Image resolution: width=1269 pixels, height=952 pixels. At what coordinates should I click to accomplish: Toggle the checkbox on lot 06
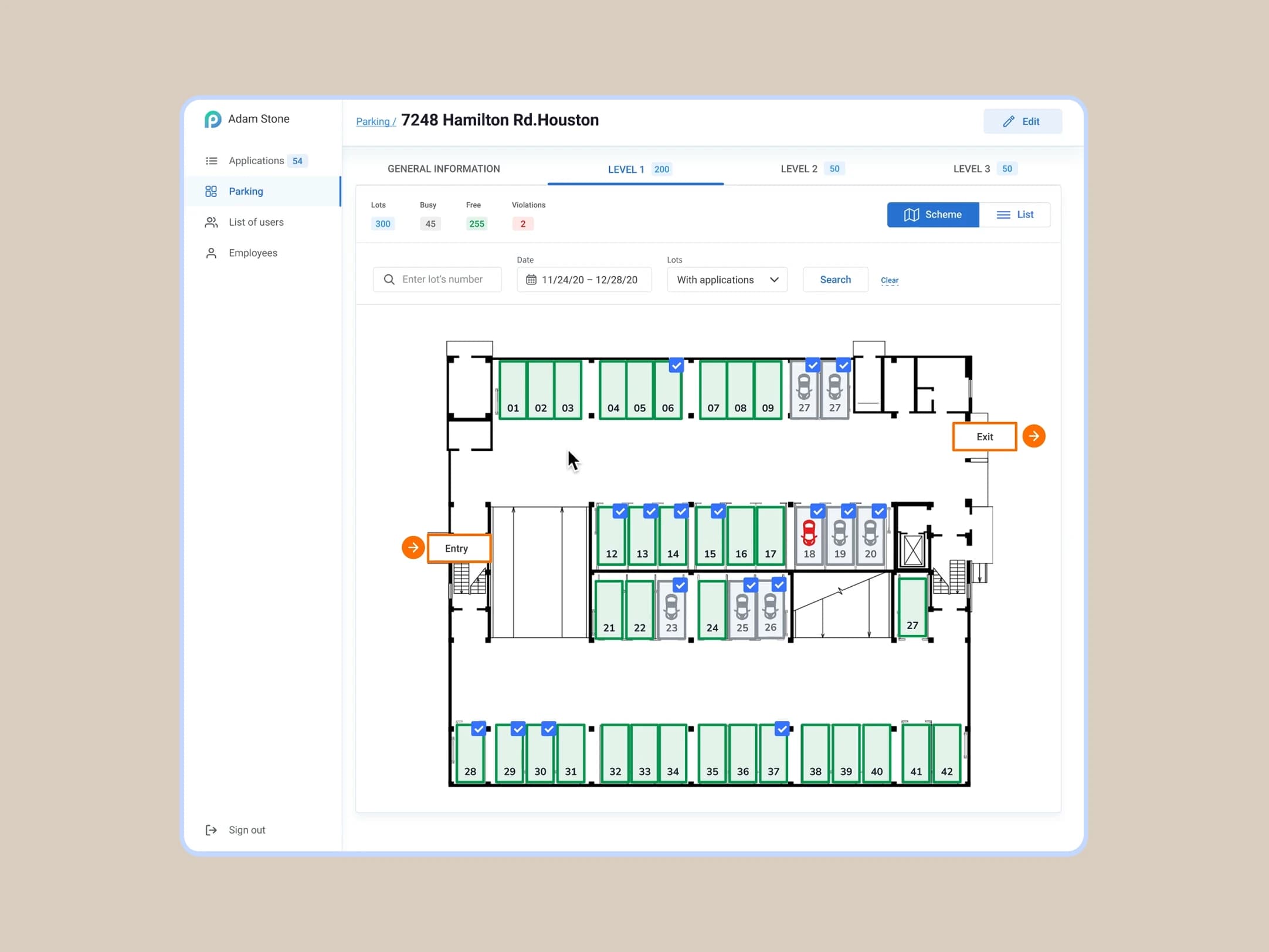pos(676,365)
